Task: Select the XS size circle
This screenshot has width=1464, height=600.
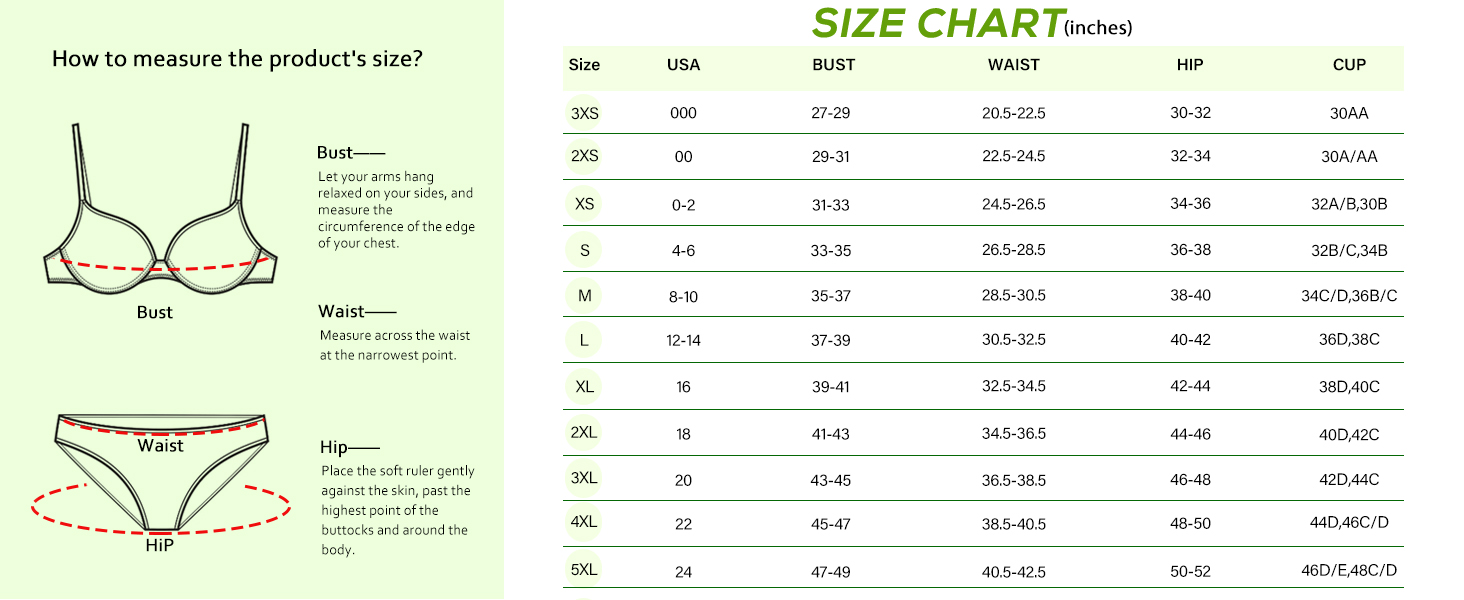Action: point(585,204)
